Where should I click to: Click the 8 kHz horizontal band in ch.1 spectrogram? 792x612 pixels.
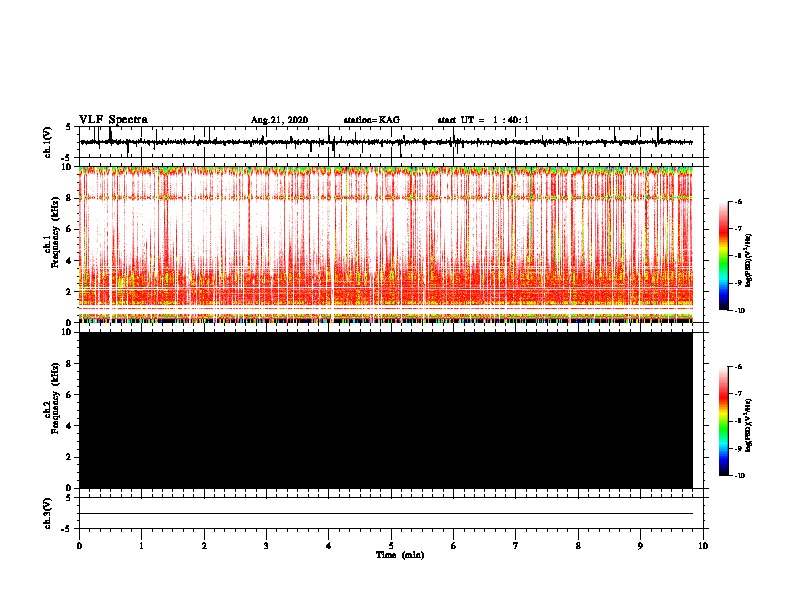(386, 197)
